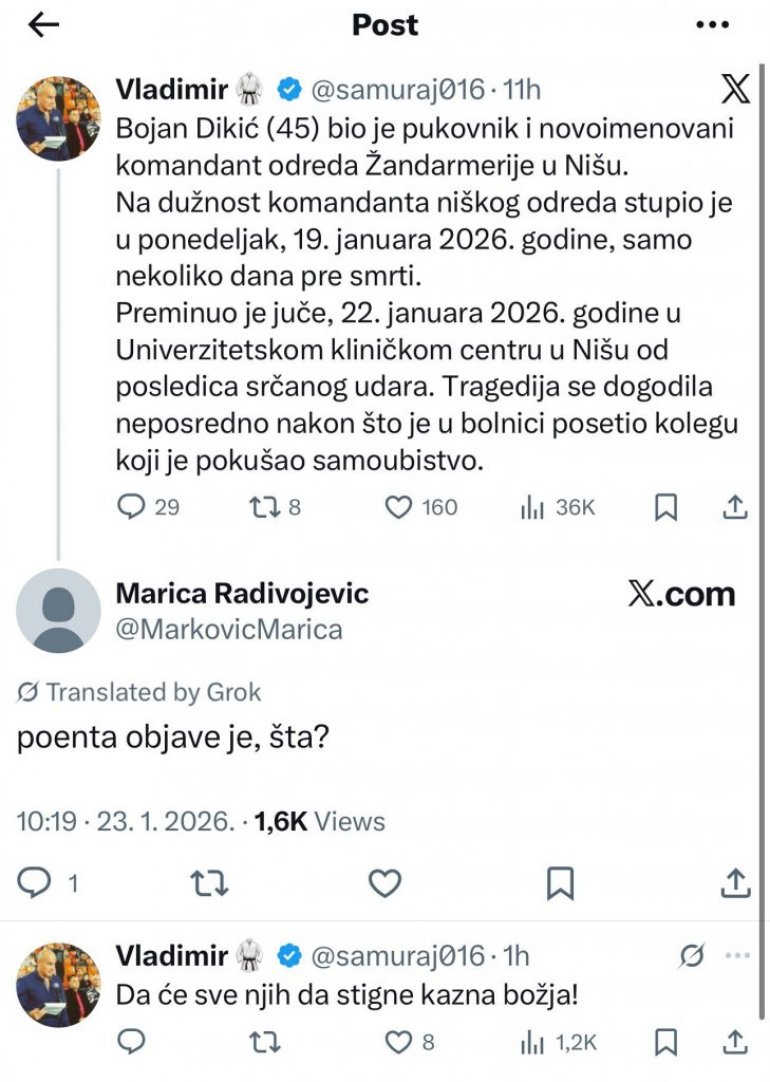Screen dimensions: 770x1082
Task: Bookmark Marica Radivojevic's post
Action: (560, 882)
